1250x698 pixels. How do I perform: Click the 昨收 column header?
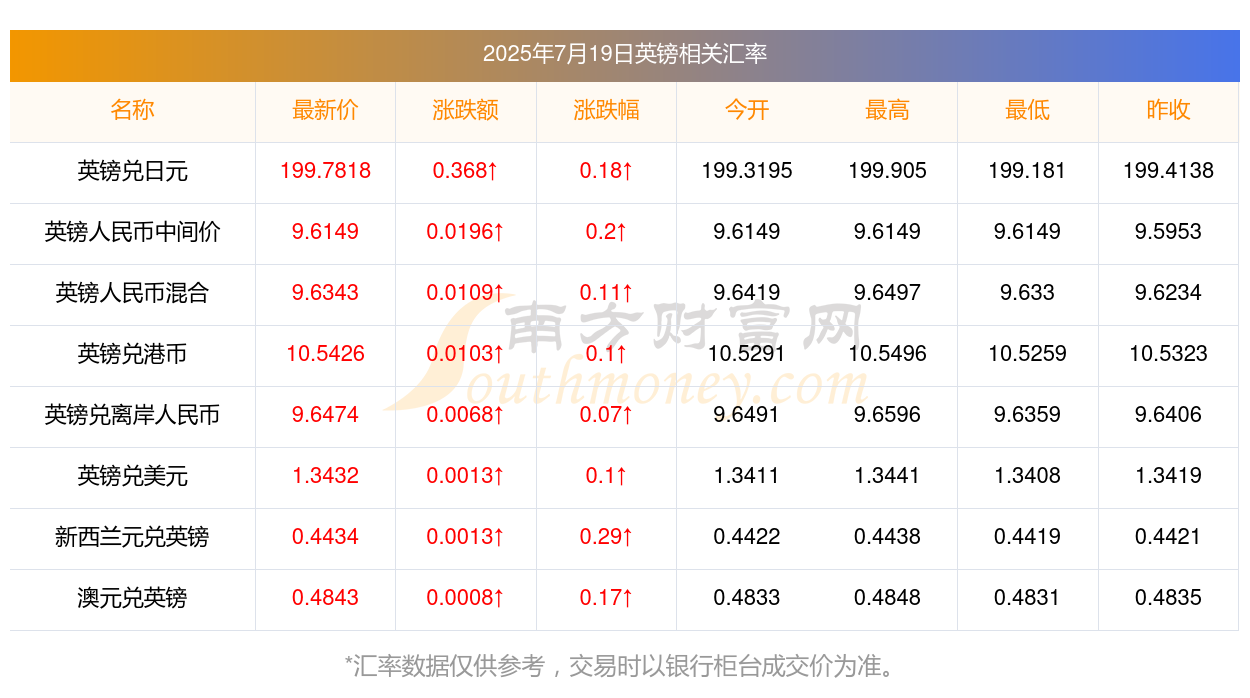click(x=1168, y=110)
